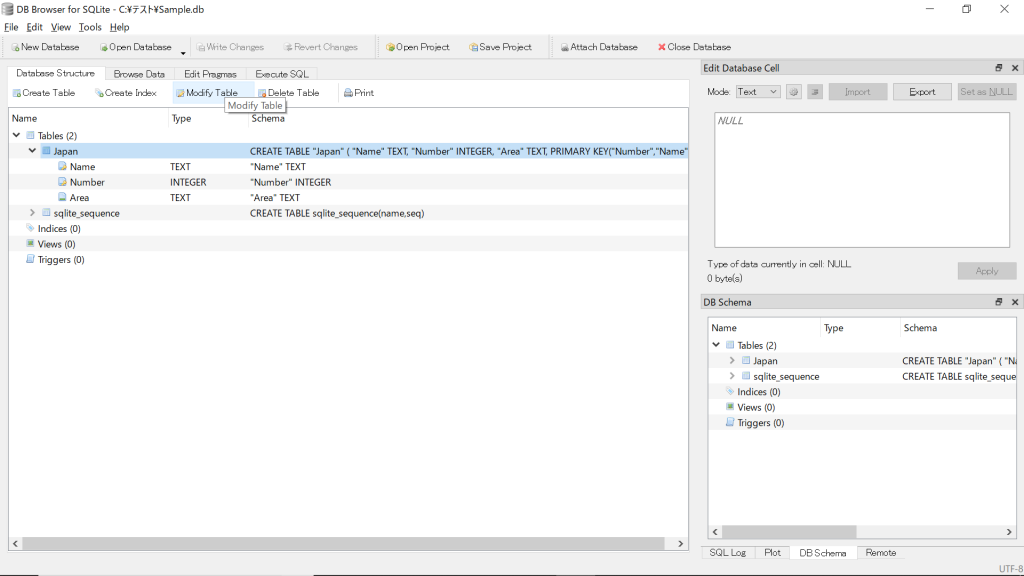Viewport: 1024px width, 576px height.
Task: Expand sqlite_sequence node in DB Schema panel
Action: (732, 376)
